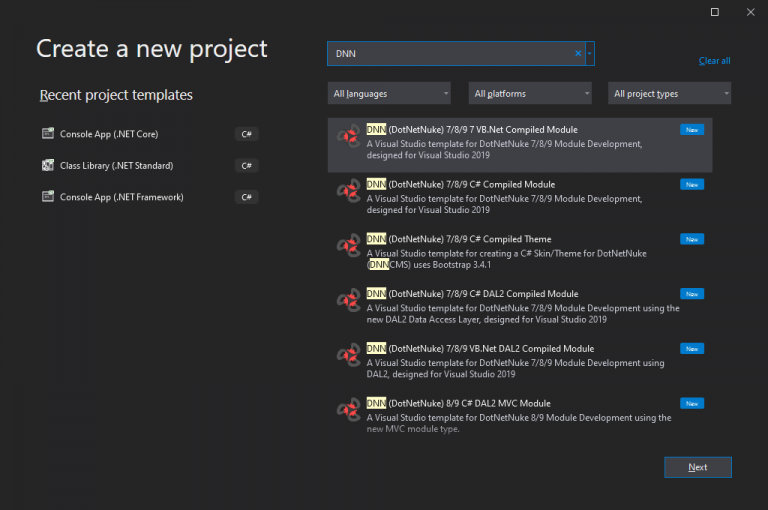Screen dimensions: 768x510
Task: Click description mentioning new MVC module type
Action: [519, 423]
